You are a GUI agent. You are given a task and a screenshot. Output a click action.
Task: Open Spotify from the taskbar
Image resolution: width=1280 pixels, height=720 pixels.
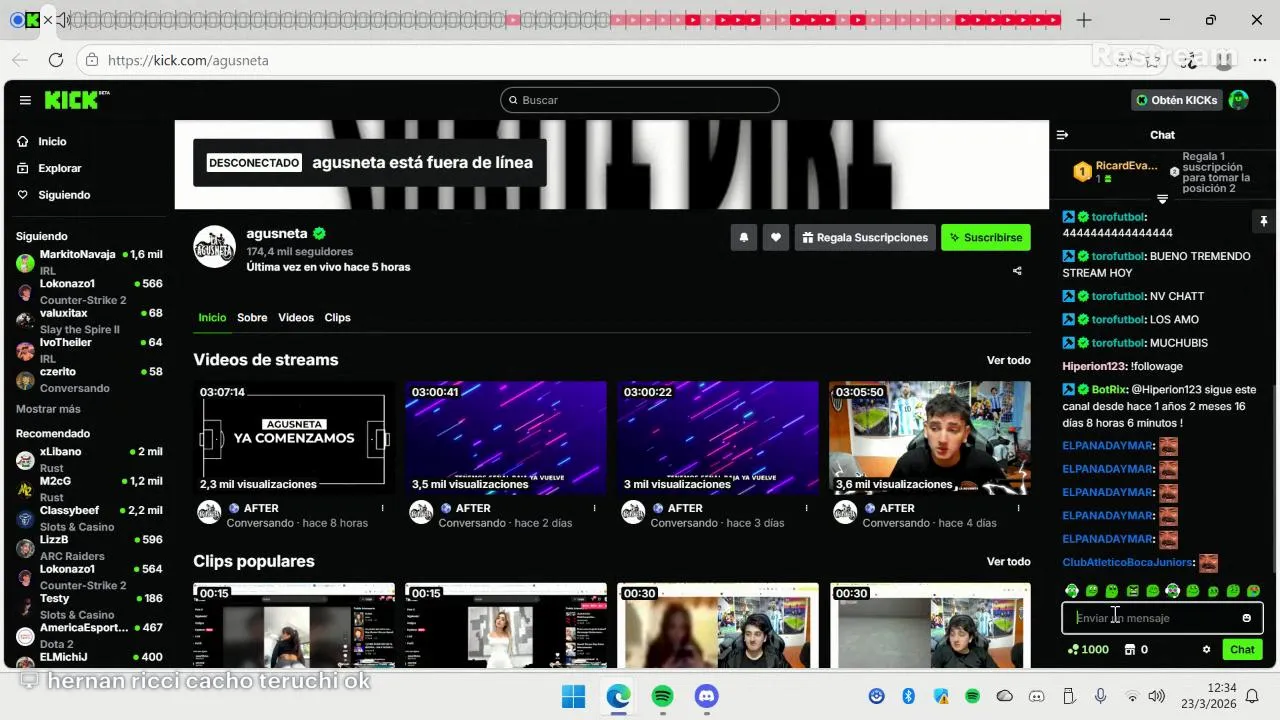(x=662, y=696)
